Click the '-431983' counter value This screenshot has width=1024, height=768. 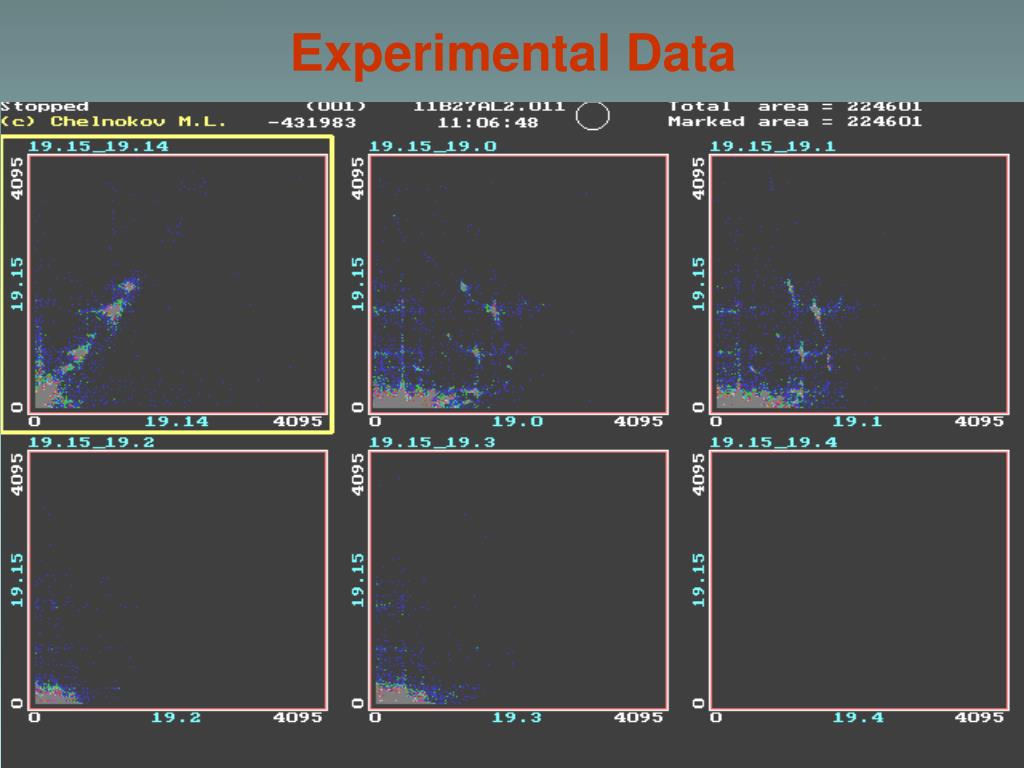pyautogui.click(x=312, y=122)
